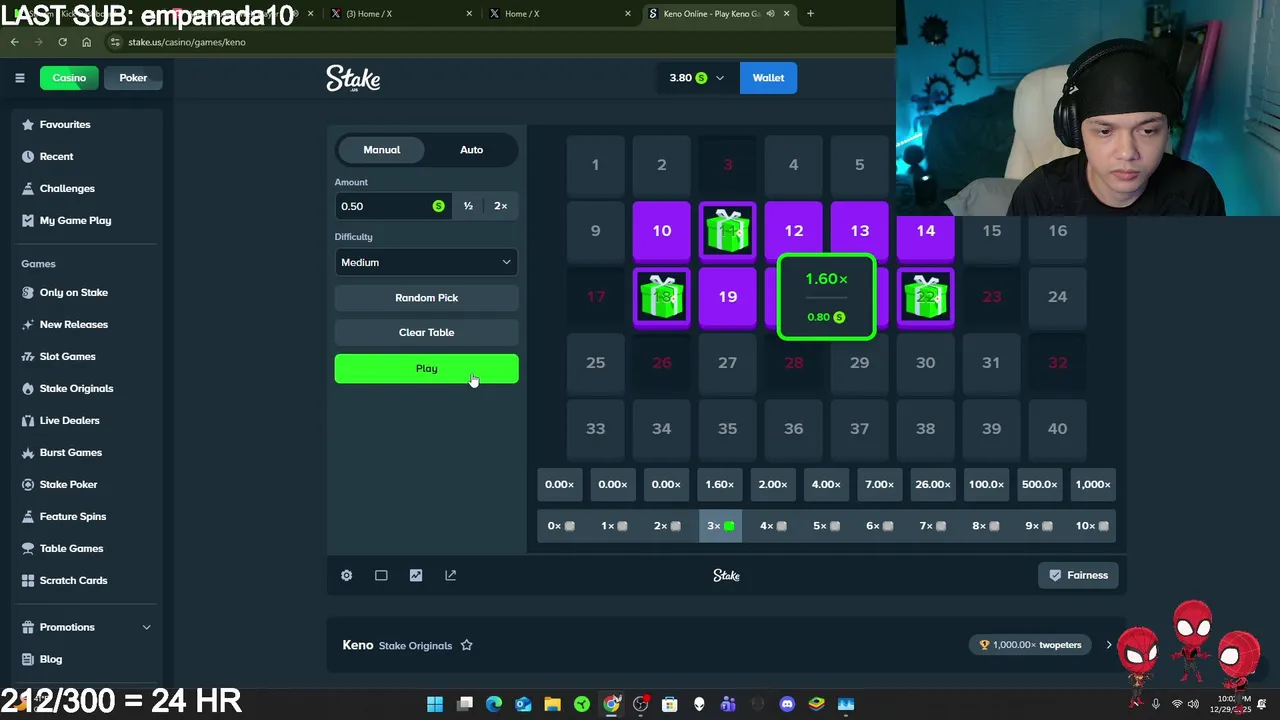Screen dimensions: 1280x720
Task: Open the Windows Start menu
Action: pos(435,704)
